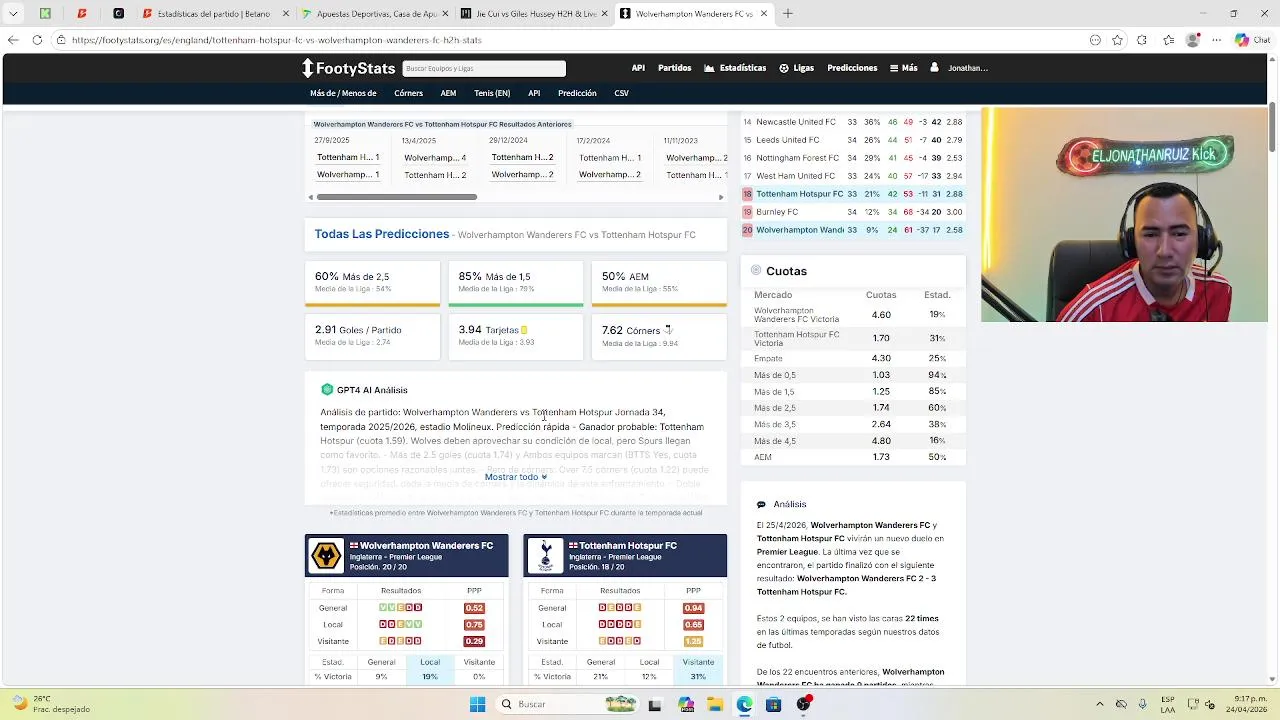Select Visitante column in the Tottenham stats
The width and height of the screenshot is (1280, 720).
point(698,662)
